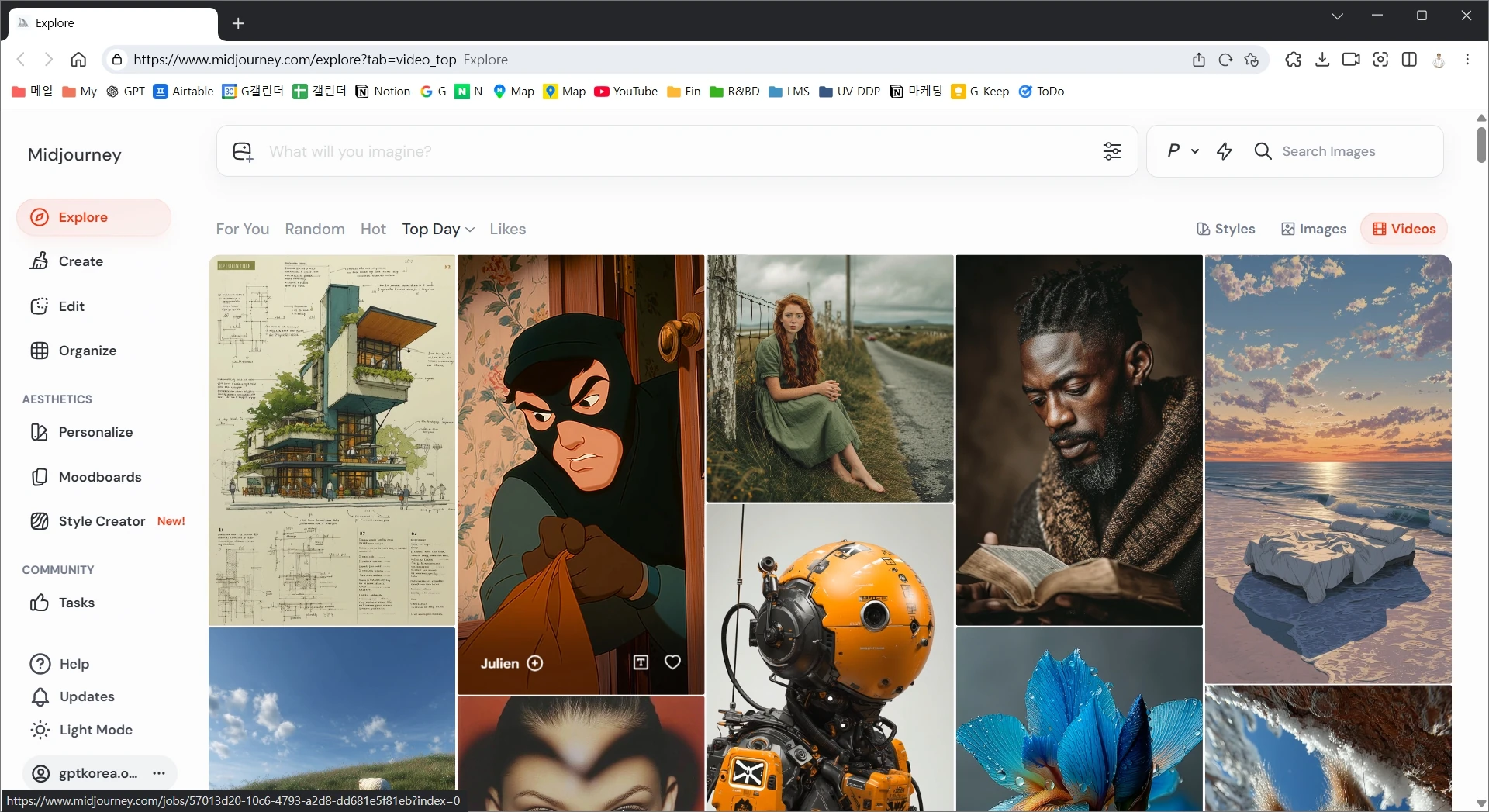Viewport: 1489px width, 812px height.
Task: Open the man reading a book thumbnail
Action: pos(1079,440)
